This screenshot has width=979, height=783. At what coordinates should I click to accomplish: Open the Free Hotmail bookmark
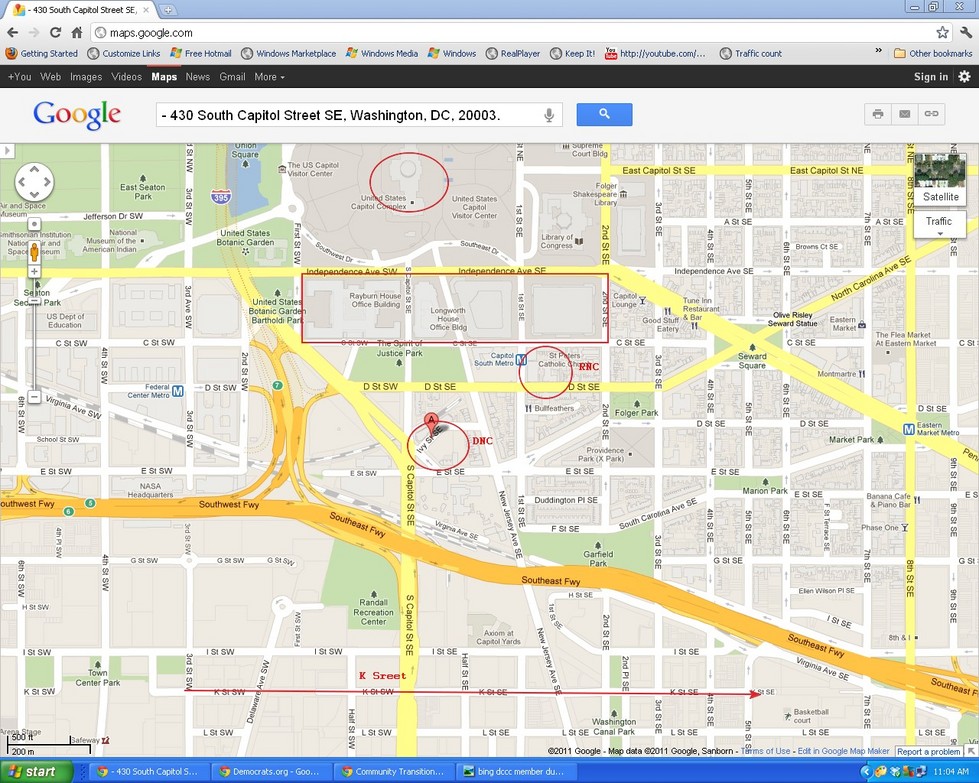[200, 53]
